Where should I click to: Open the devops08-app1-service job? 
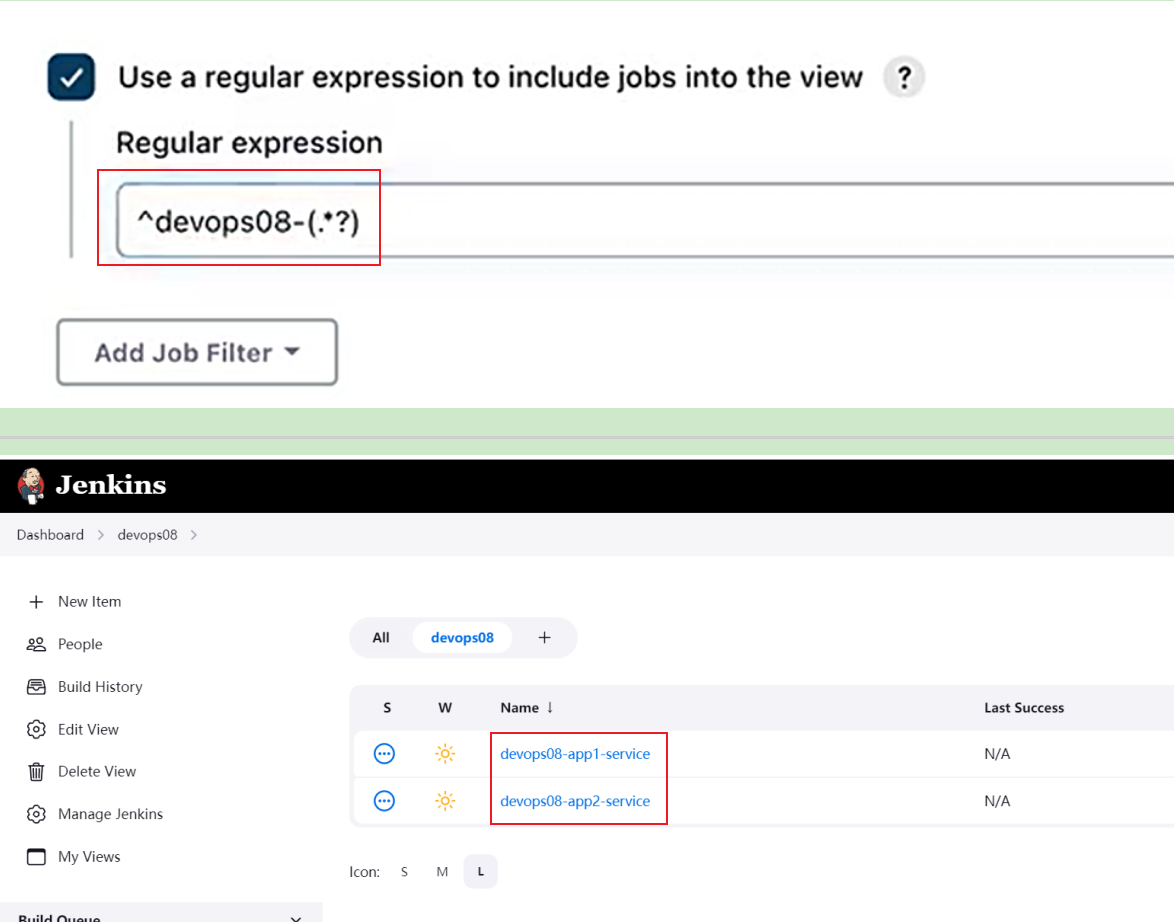(x=575, y=753)
